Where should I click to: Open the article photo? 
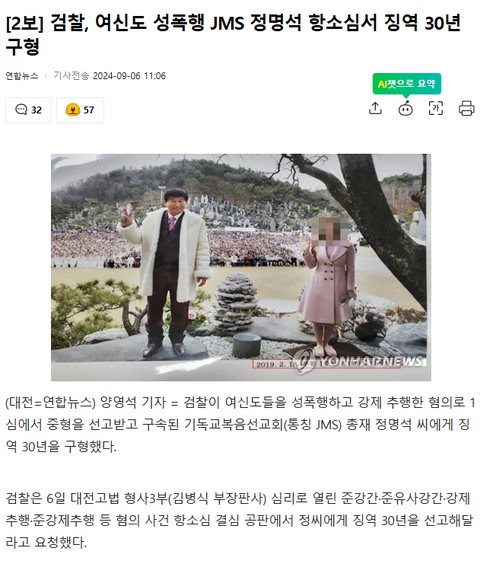(x=241, y=267)
